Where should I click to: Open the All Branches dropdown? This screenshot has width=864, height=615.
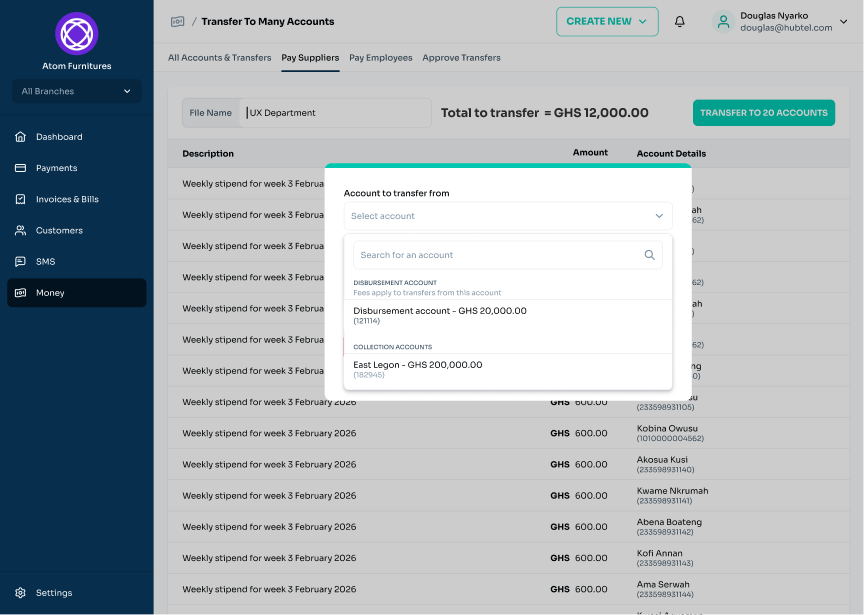(77, 91)
